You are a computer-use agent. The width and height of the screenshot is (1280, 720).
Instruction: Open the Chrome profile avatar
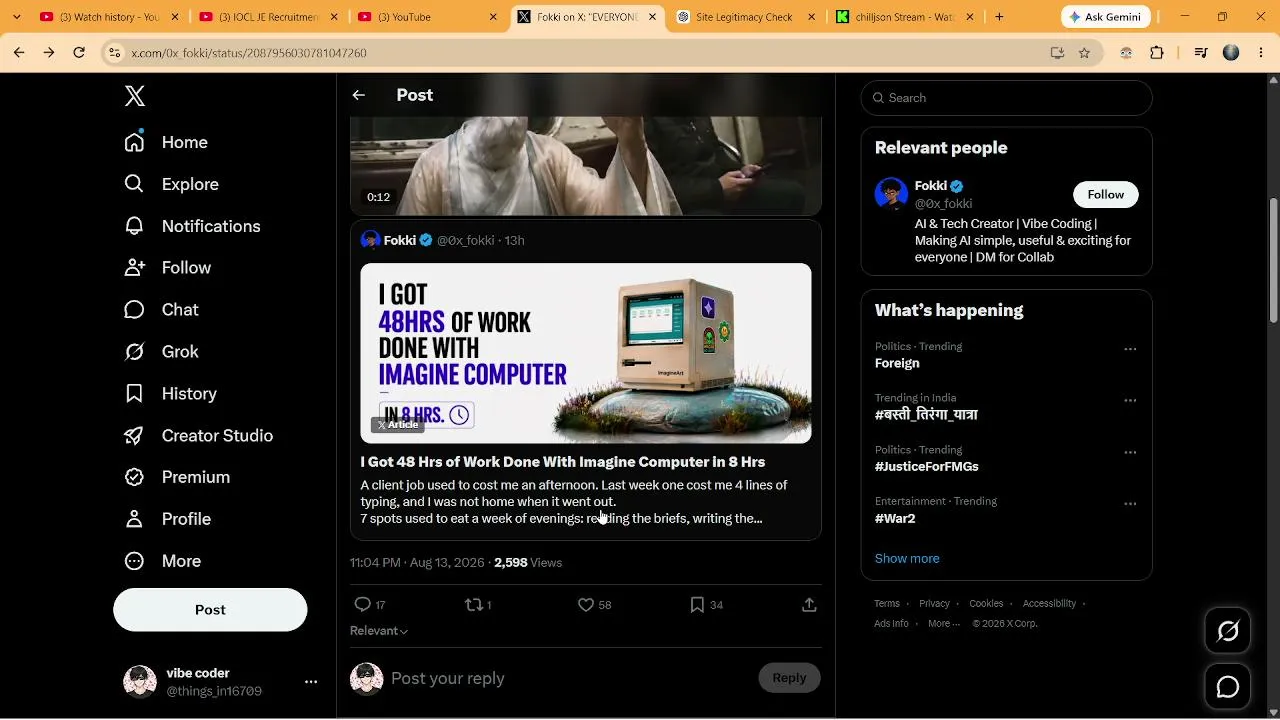tap(1231, 53)
